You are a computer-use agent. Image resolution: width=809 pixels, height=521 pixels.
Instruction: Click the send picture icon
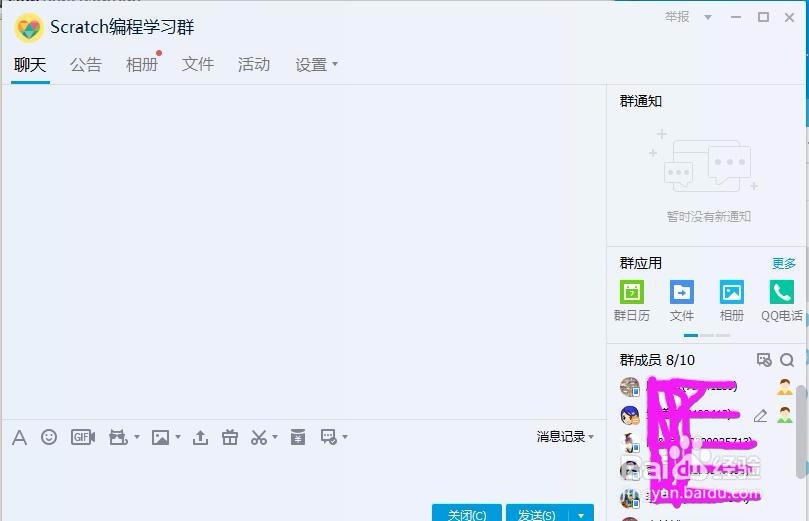pyautogui.click(x=160, y=437)
